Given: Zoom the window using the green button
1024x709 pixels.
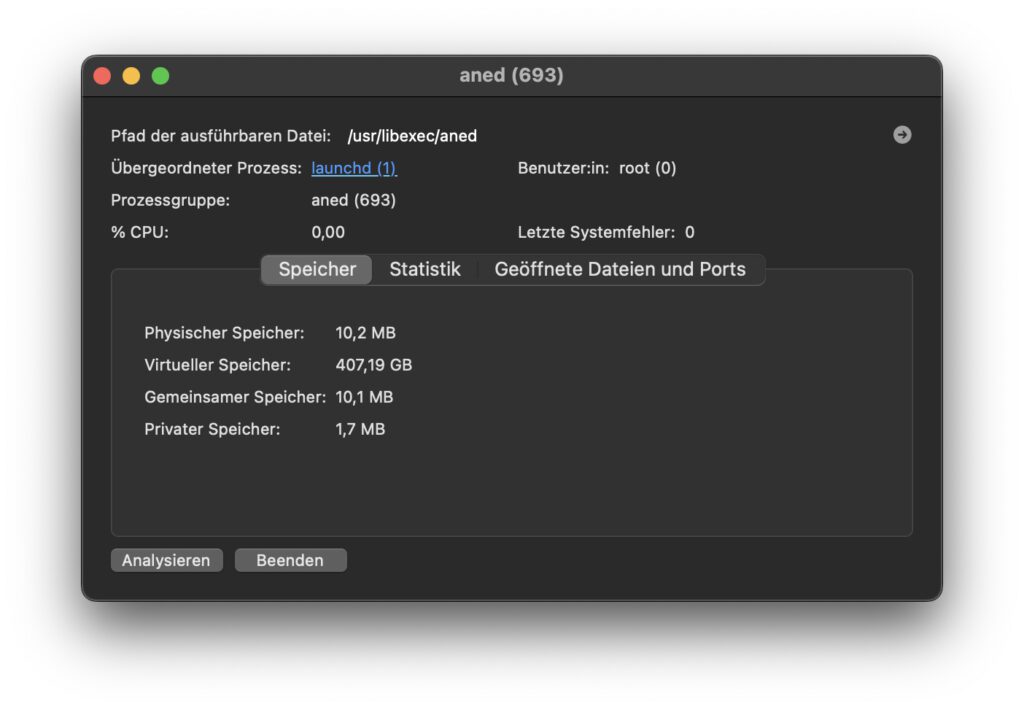Looking at the screenshot, I should click(x=160, y=76).
